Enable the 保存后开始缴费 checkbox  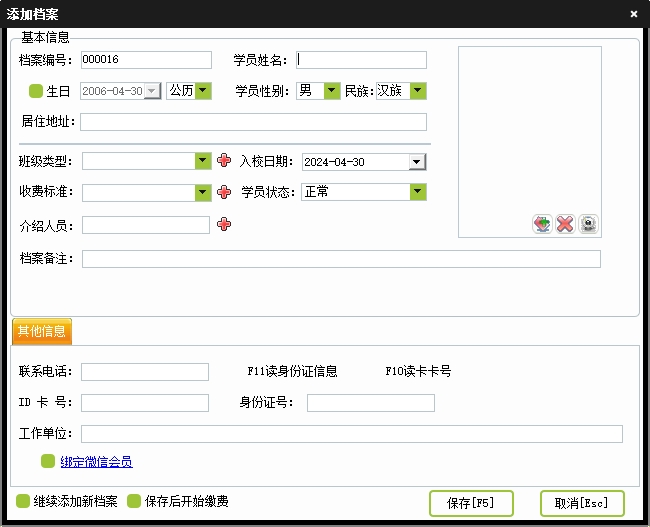(133, 501)
